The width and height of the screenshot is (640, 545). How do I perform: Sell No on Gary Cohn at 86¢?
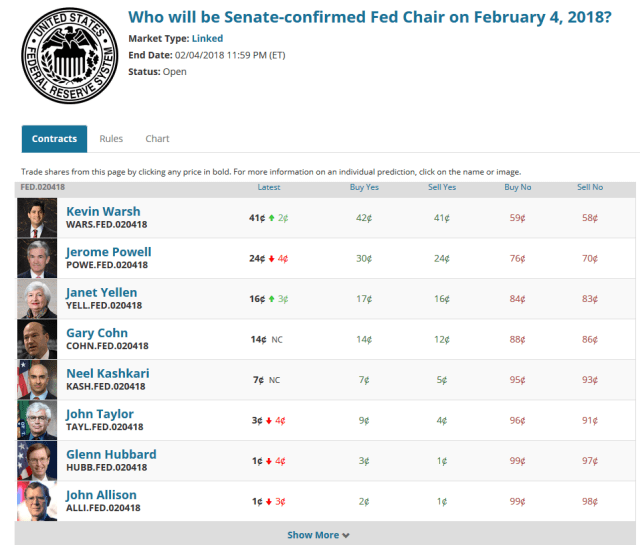[590, 339]
